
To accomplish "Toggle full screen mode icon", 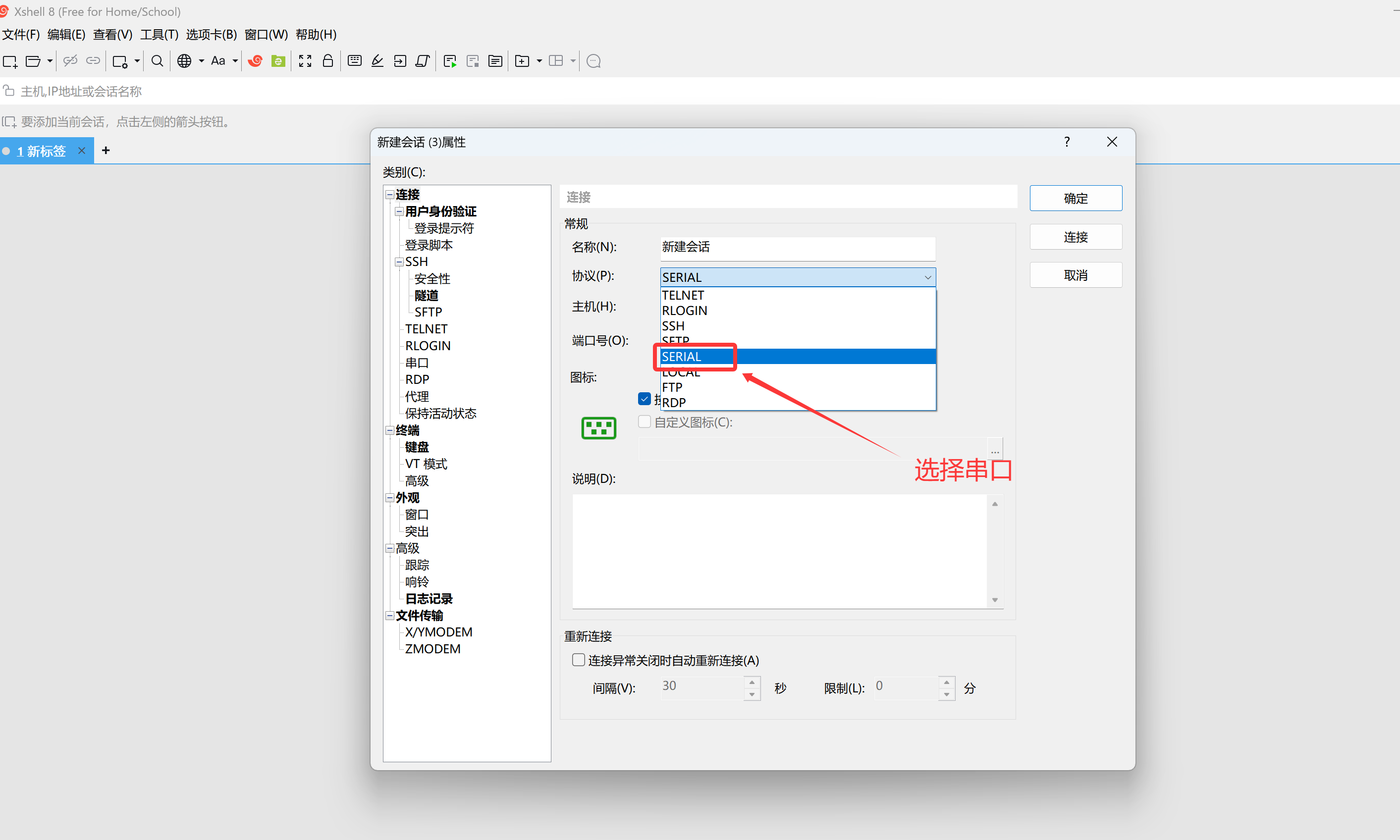I will pos(305,61).
